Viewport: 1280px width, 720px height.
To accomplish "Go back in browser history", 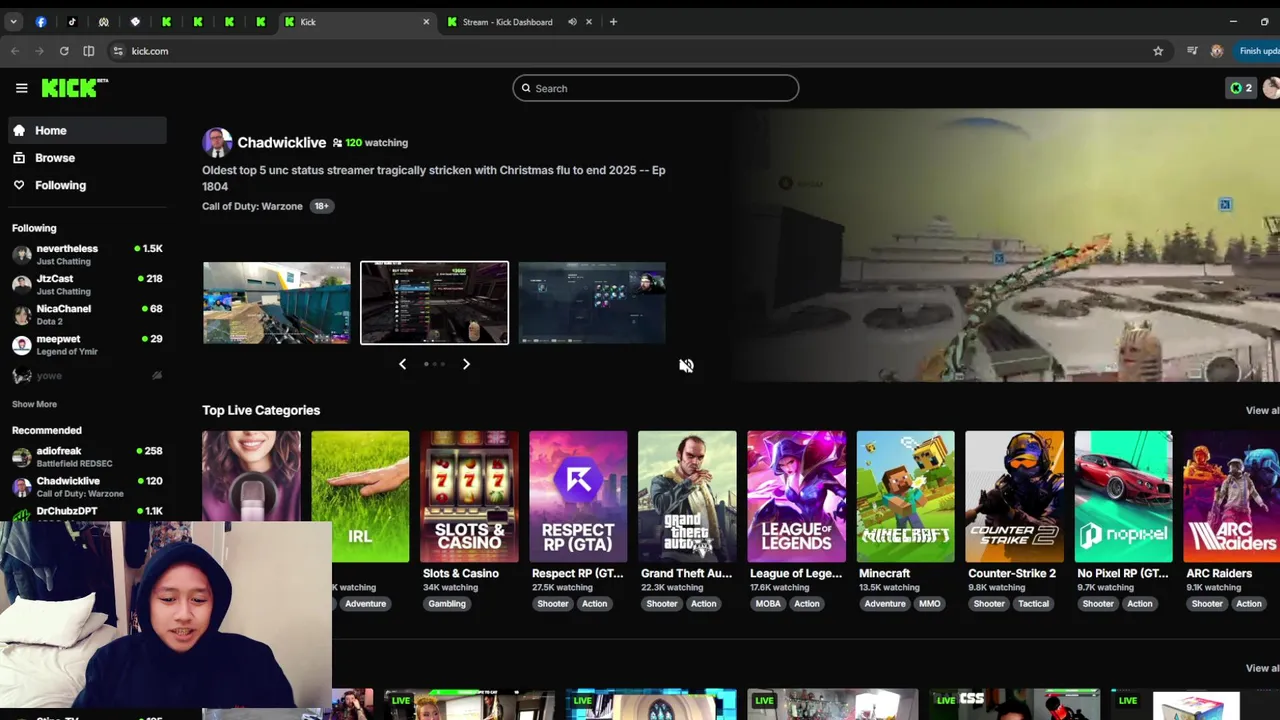I will pos(15,51).
